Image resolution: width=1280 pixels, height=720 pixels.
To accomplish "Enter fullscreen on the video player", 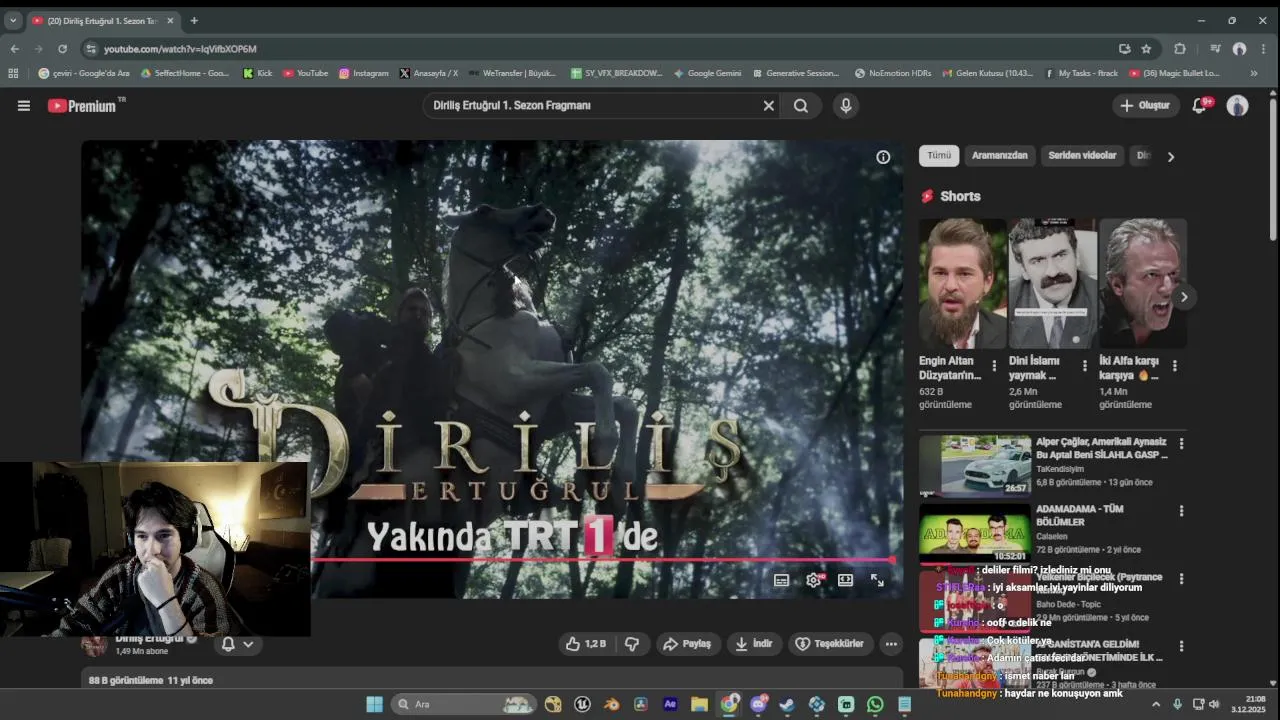I will click(877, 580).
